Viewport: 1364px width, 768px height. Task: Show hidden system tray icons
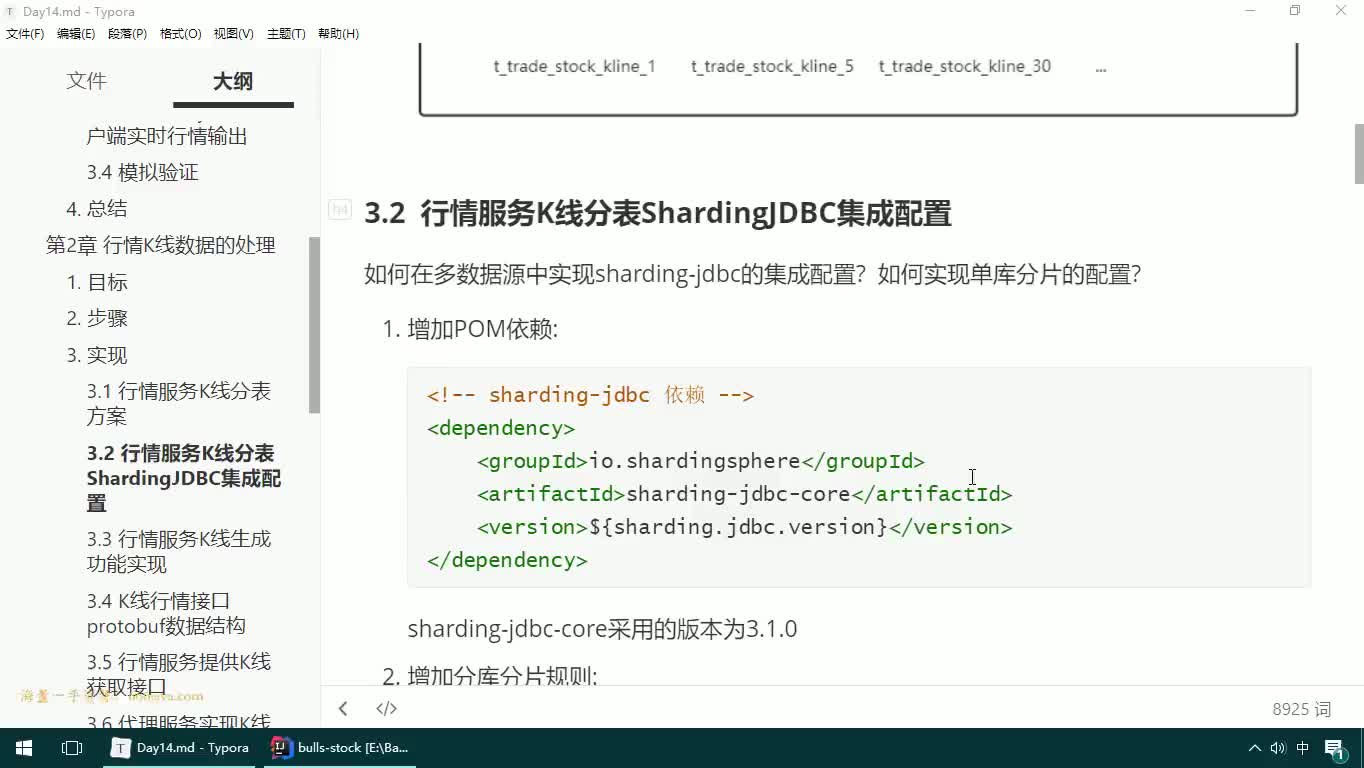1255,748
